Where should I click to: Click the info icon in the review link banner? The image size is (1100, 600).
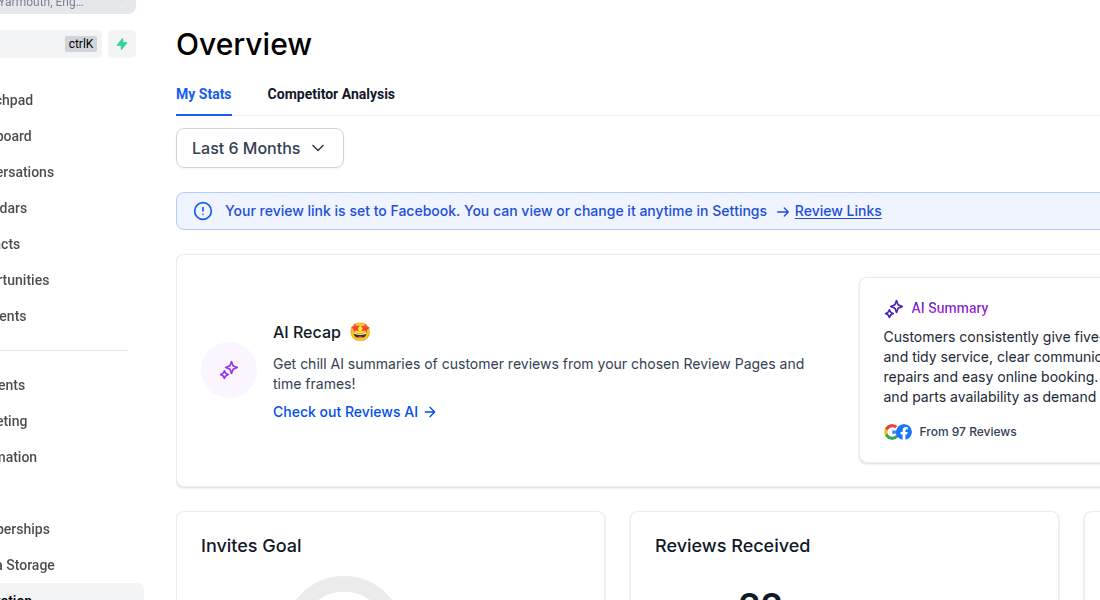pyautogui.click(x=202, y=211)
